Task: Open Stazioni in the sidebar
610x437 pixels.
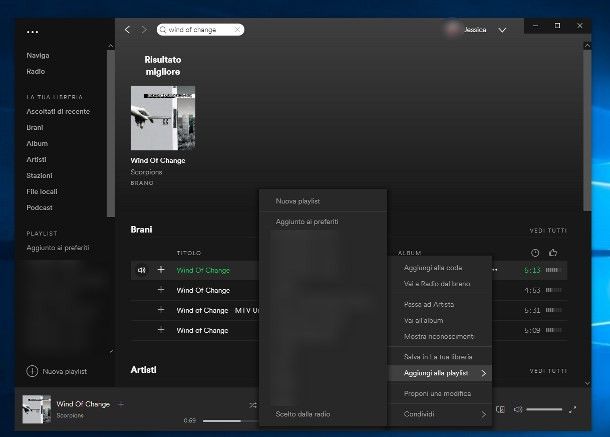Action: point(39,176)
